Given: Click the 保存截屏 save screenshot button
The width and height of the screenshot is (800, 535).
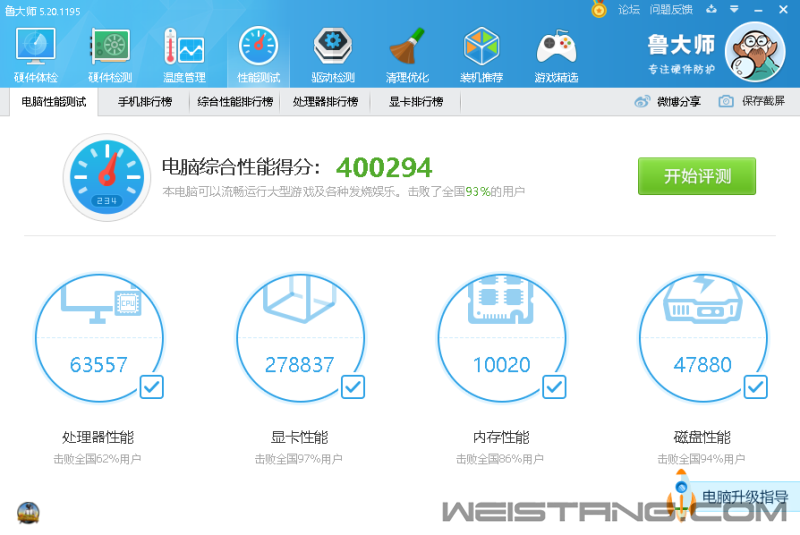Looking at the screenshot, I should (x=752, y=102).
